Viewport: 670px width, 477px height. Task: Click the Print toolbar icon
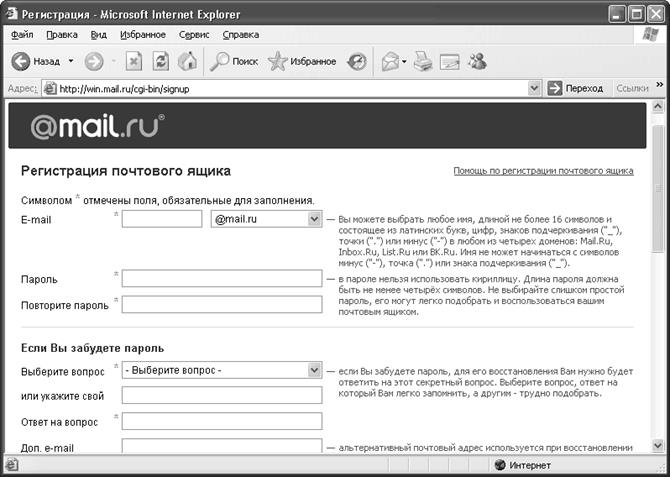pos(423,62)
